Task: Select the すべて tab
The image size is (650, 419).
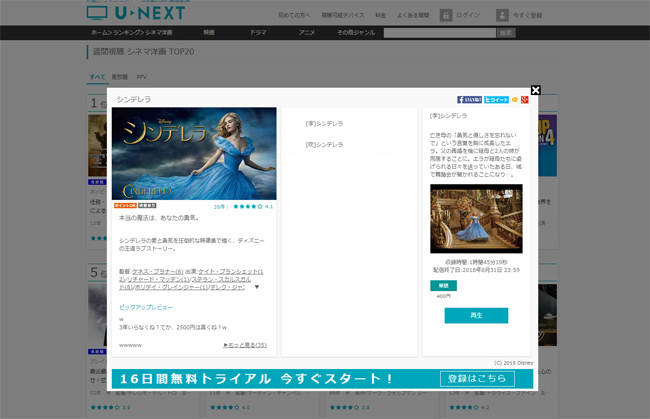Action: [97, 77]
